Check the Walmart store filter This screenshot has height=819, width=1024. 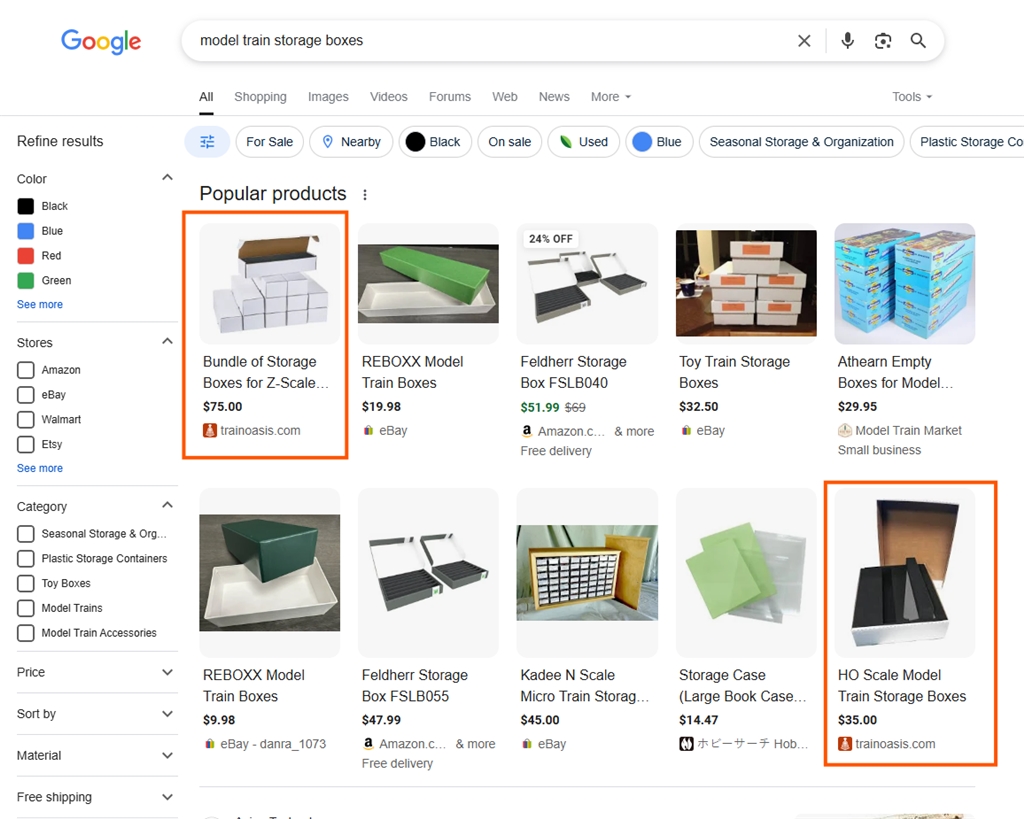25,420
